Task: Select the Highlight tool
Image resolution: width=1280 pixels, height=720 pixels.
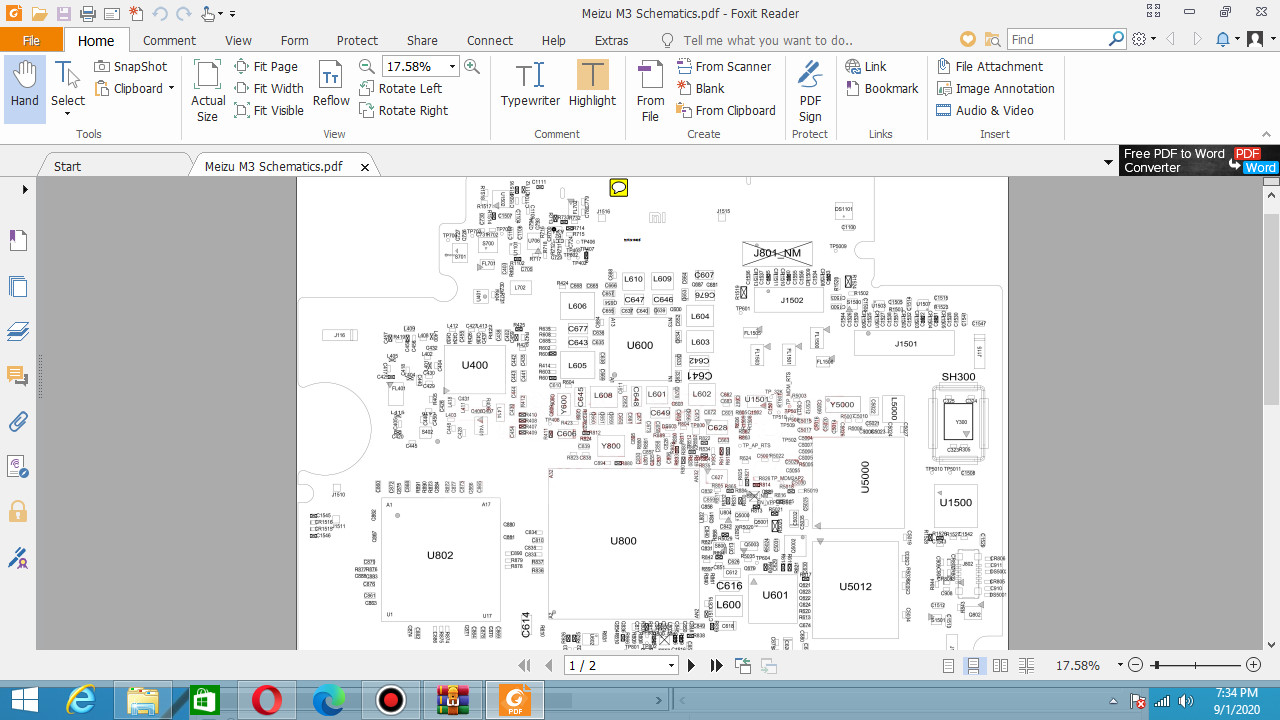Action: [592, 84]
